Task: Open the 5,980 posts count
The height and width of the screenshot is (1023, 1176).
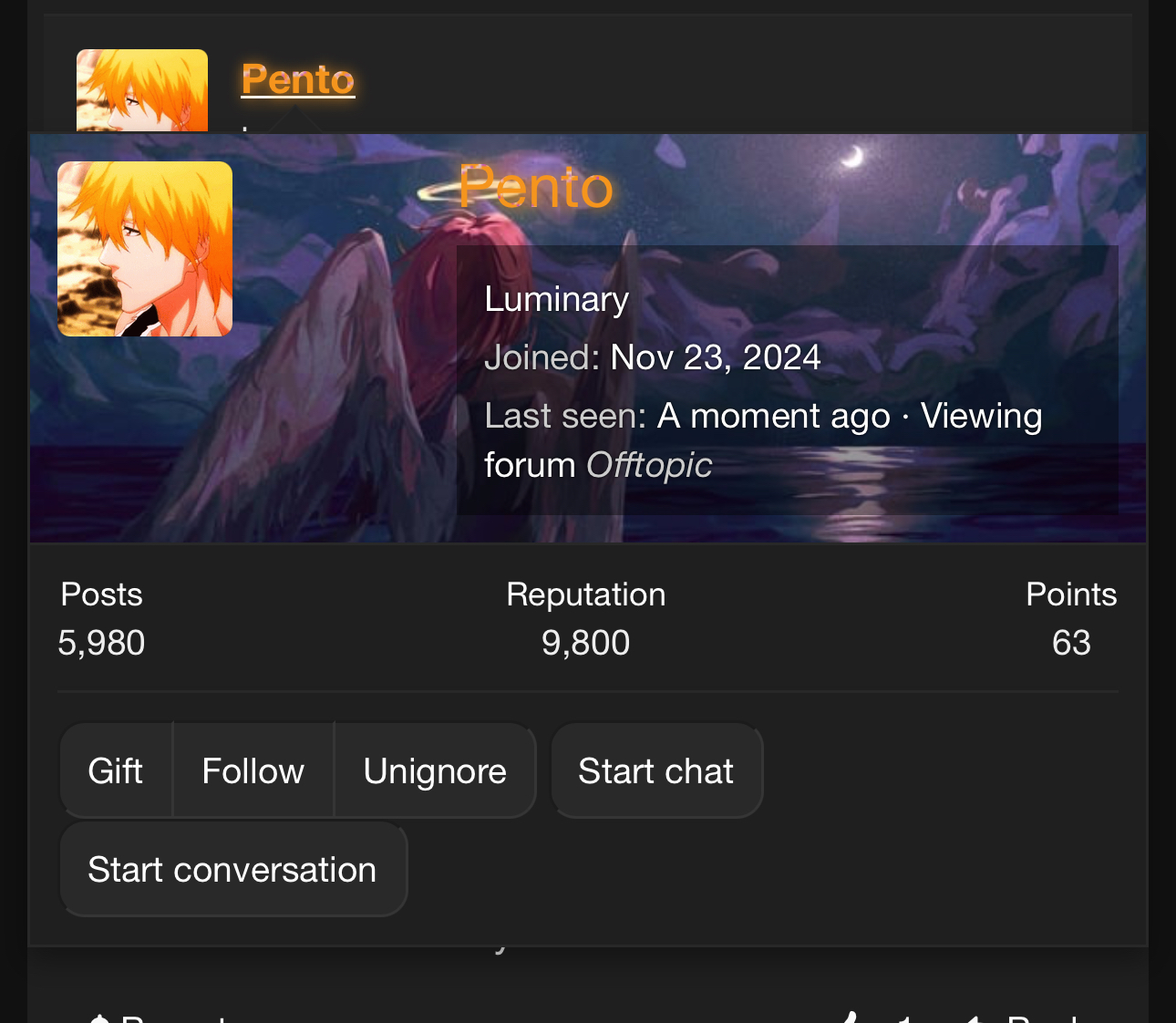Action: [x=101, y=643]
